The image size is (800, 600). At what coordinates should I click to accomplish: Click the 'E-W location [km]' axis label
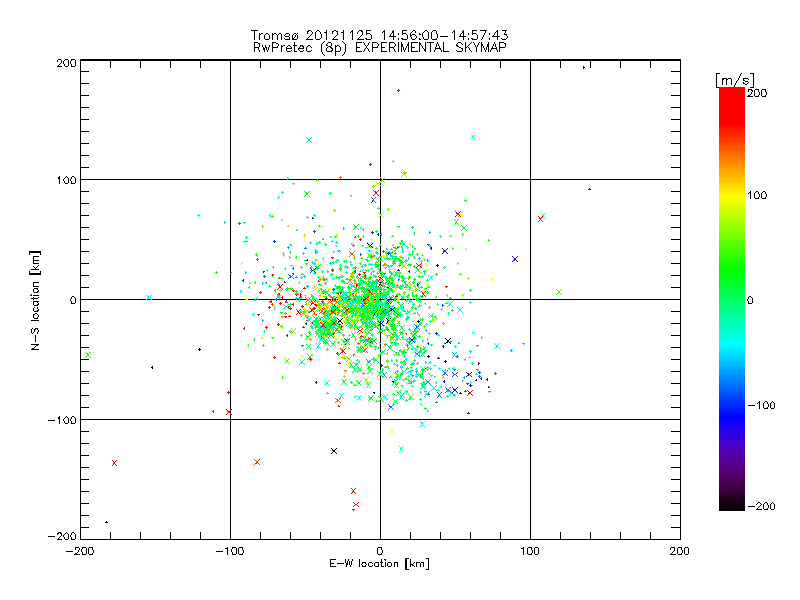click(x=379, y=564)
